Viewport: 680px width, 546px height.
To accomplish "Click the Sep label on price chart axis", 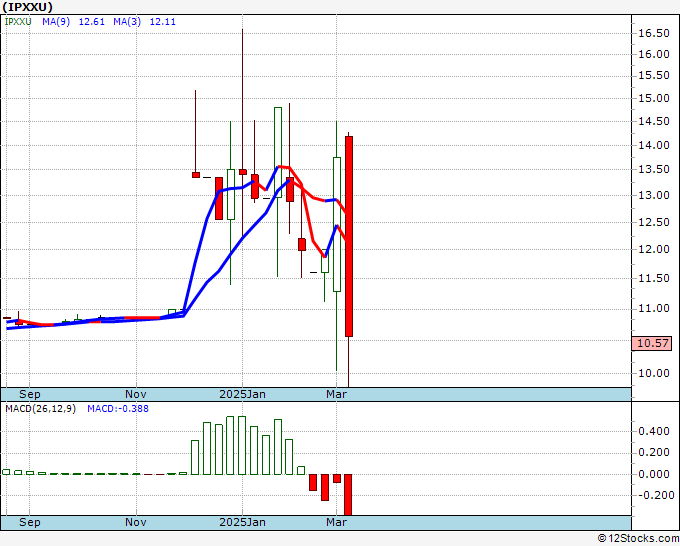I will click(x=29, y=394).
